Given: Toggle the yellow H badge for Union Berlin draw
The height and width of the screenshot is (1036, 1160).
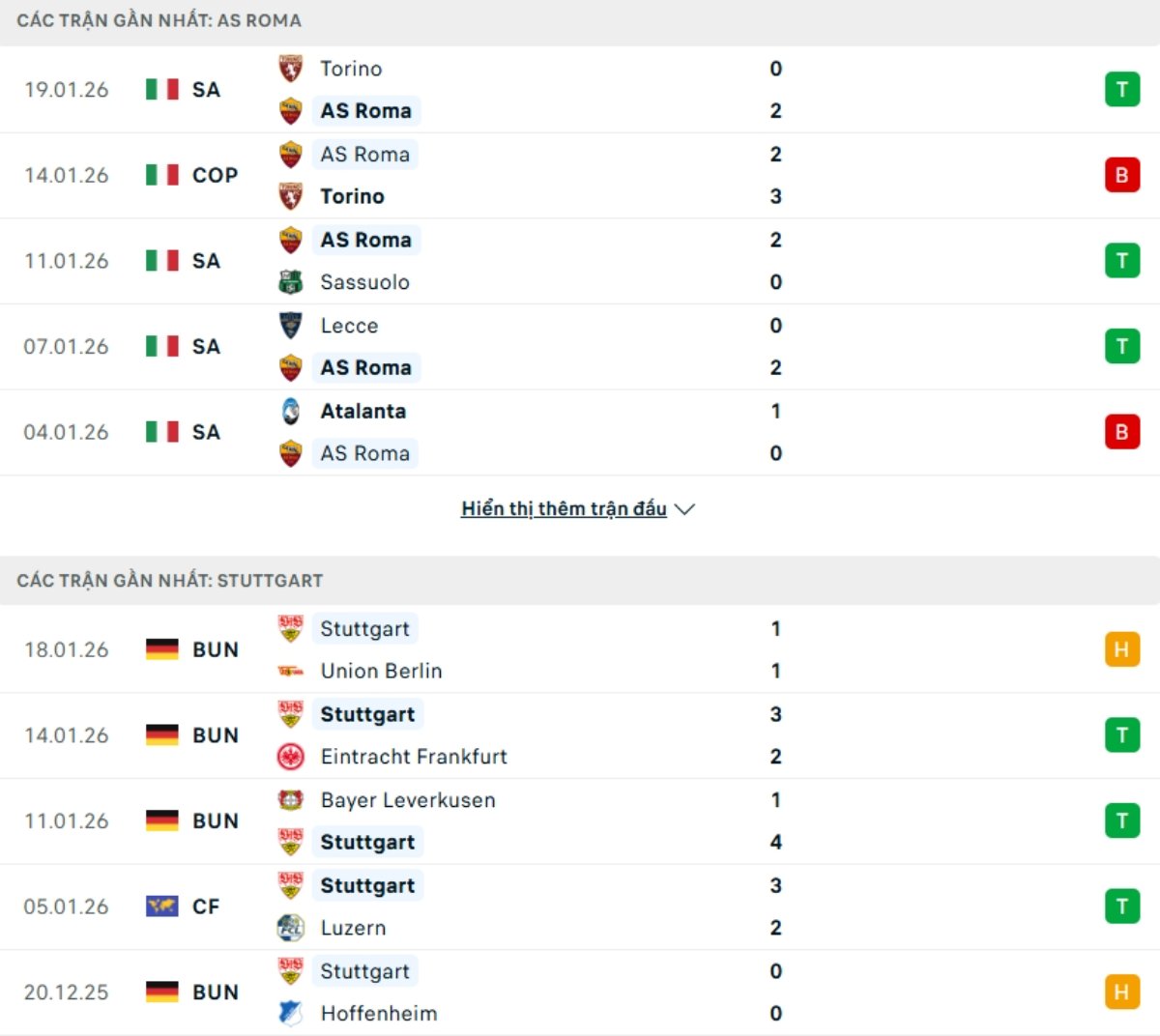Looking at the screenshot, I should click(x=1121, y=649).
